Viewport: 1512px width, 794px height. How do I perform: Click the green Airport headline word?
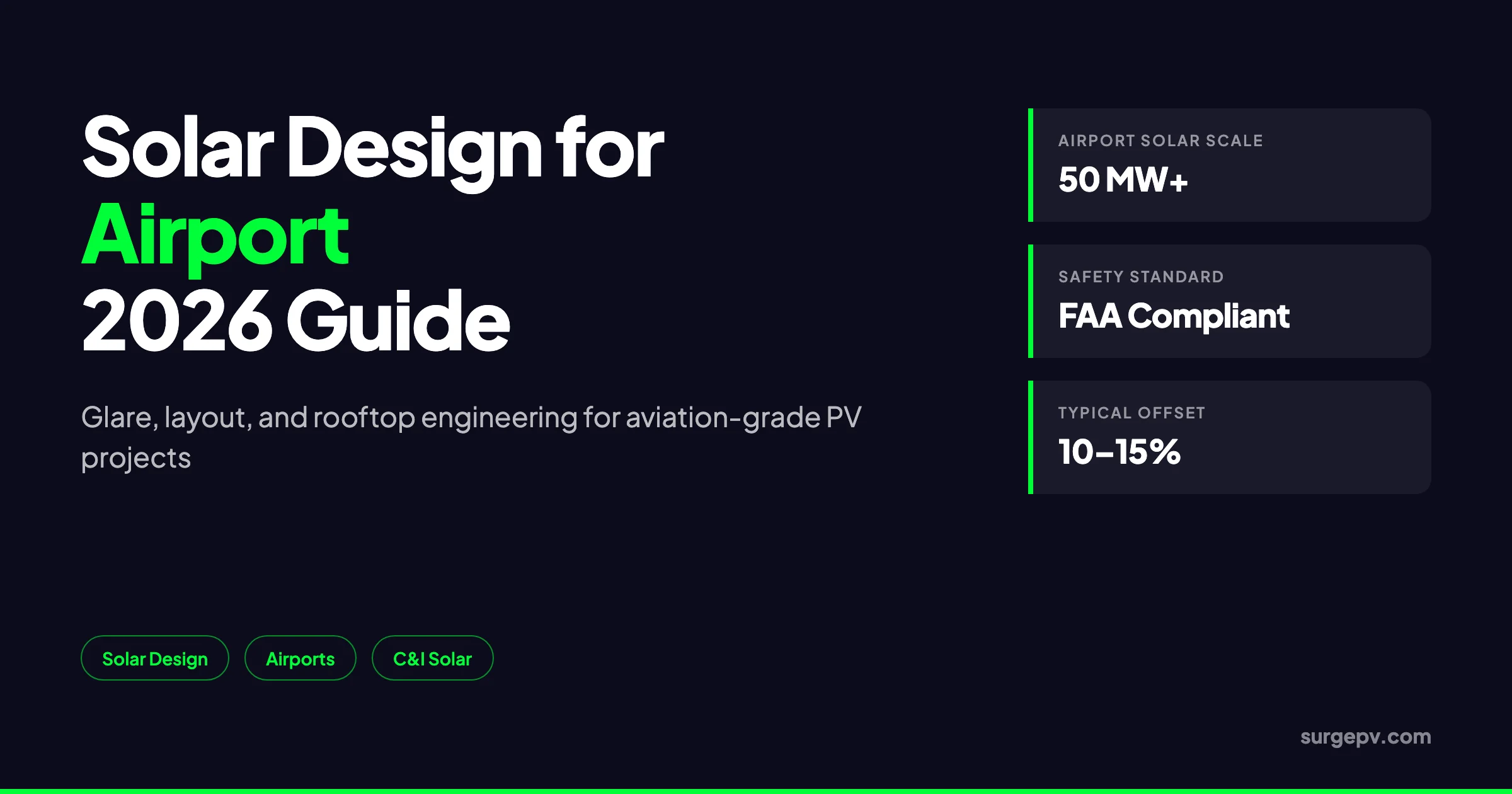point(215,236)
